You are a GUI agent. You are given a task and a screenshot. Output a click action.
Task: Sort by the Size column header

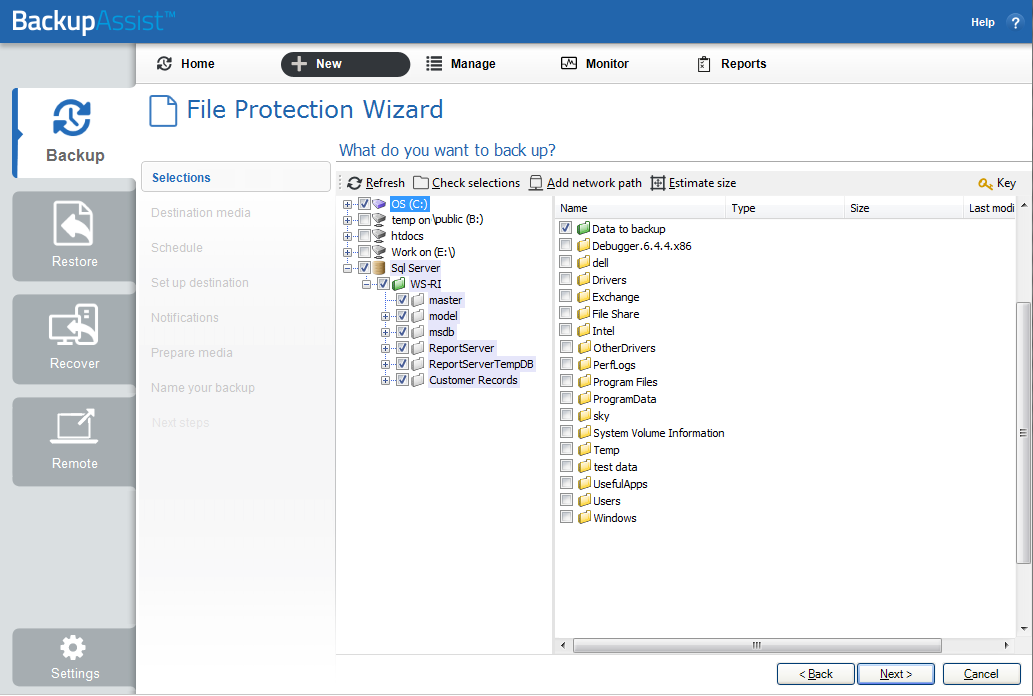pos(903,208)
